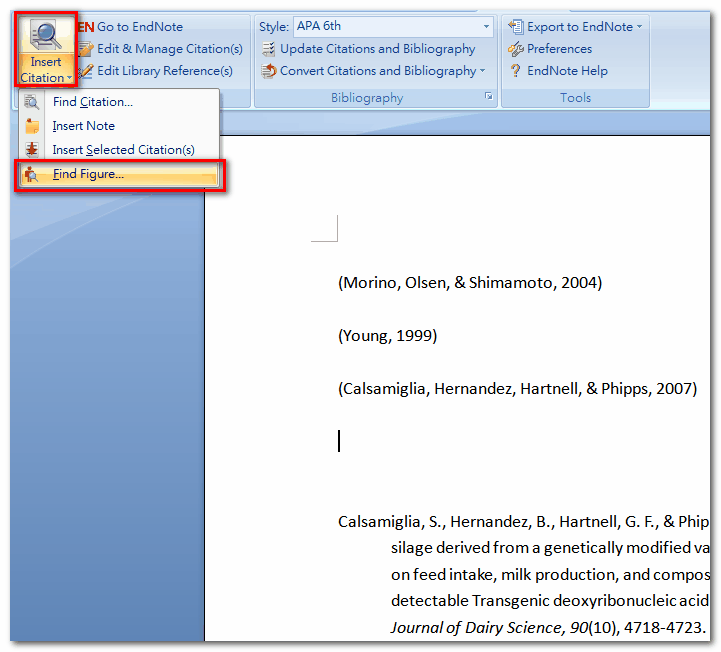Viewport: 721px width, 652px height.
Task: Click the Journal of Dairy Science text
Action: pyautogui.click(x=475, y=627)
